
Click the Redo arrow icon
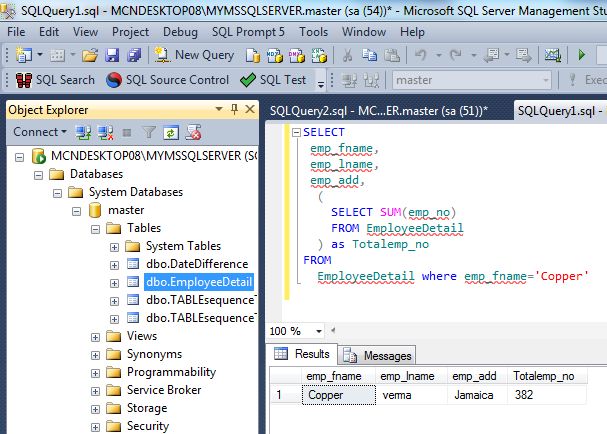point(456,55)
